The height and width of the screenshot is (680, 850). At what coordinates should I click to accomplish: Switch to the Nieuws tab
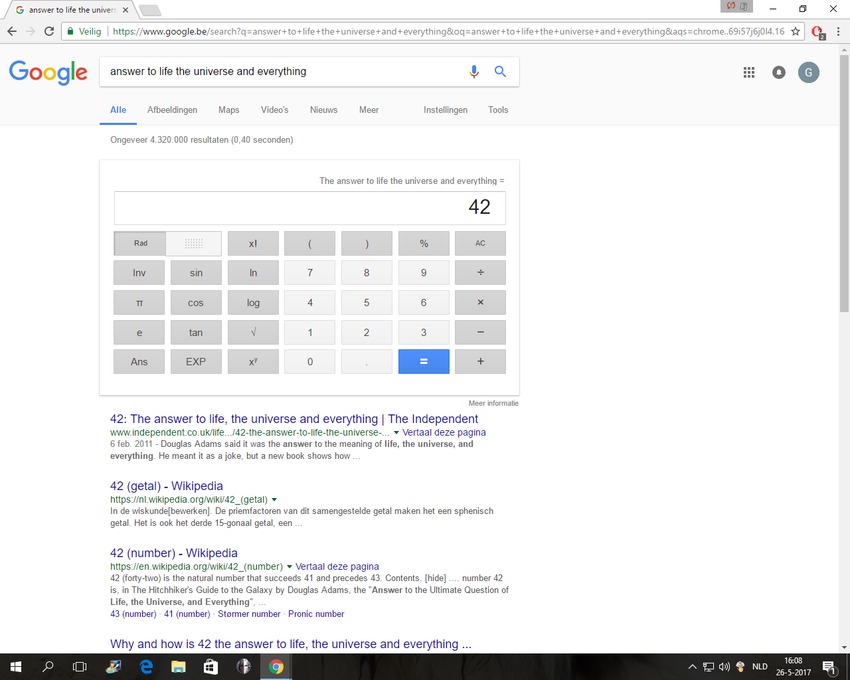tap(323, 110)
